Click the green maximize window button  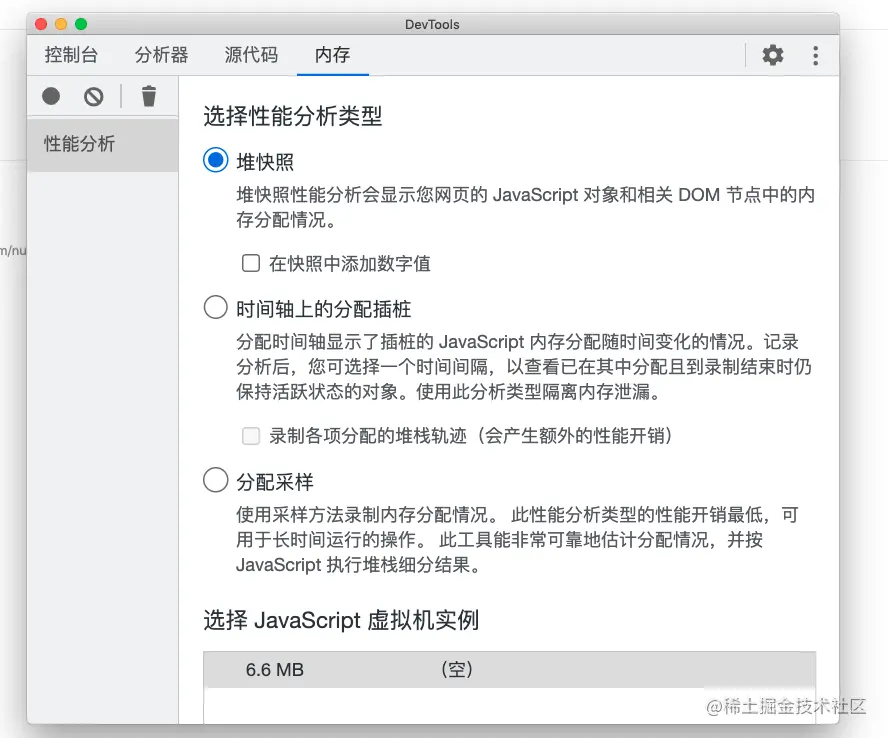pos(81,24)
